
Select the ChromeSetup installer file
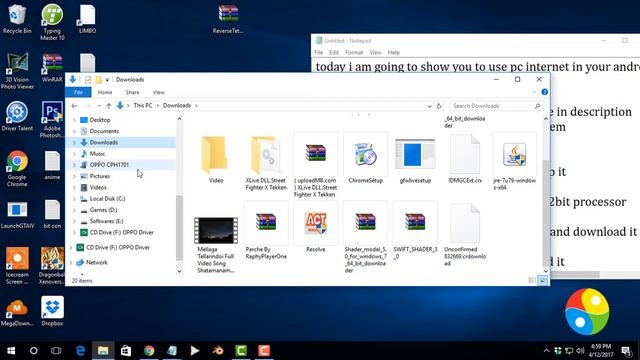pyautogui.click(x=365, y=159)
